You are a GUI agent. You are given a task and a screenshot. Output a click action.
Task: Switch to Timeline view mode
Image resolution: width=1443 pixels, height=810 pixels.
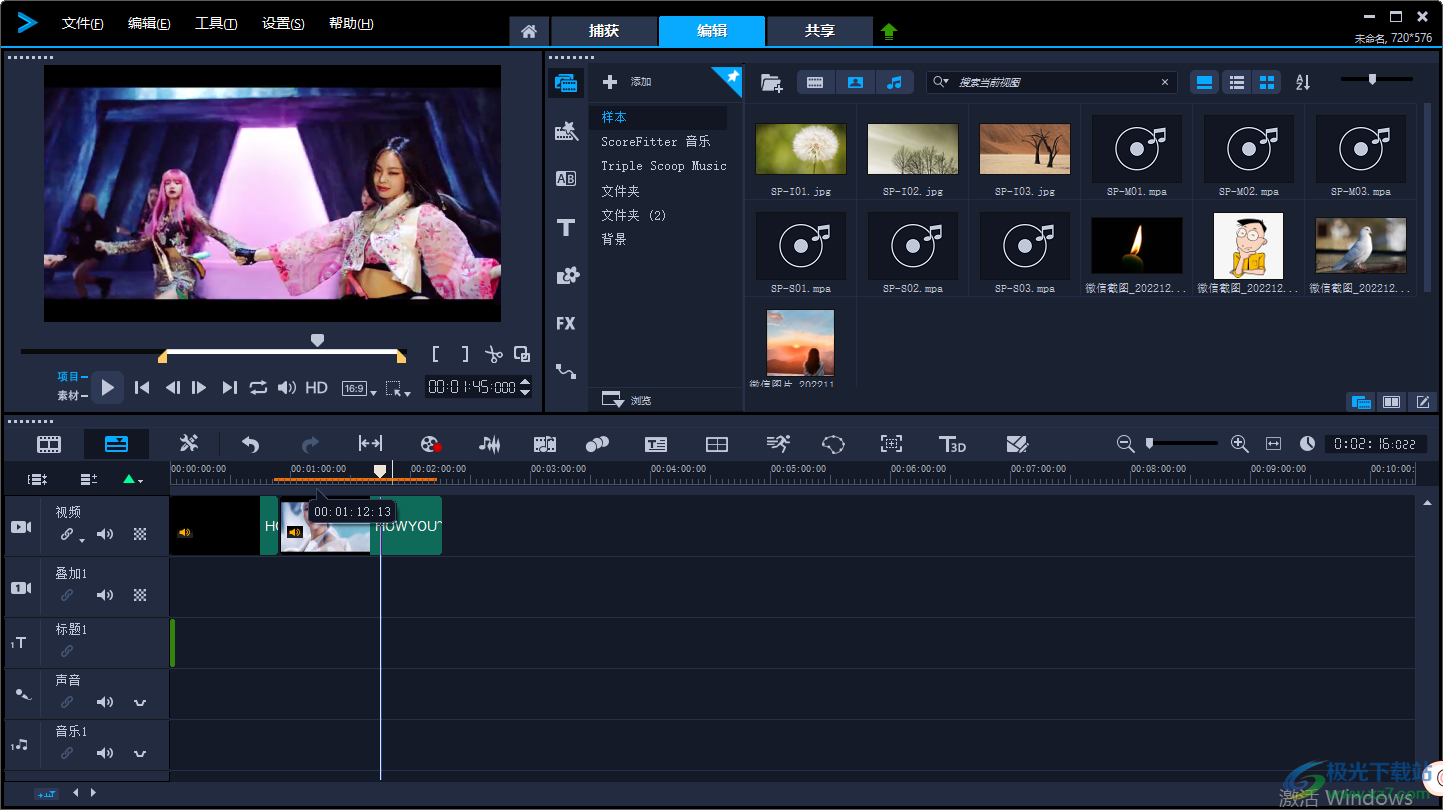pos(116,444)
